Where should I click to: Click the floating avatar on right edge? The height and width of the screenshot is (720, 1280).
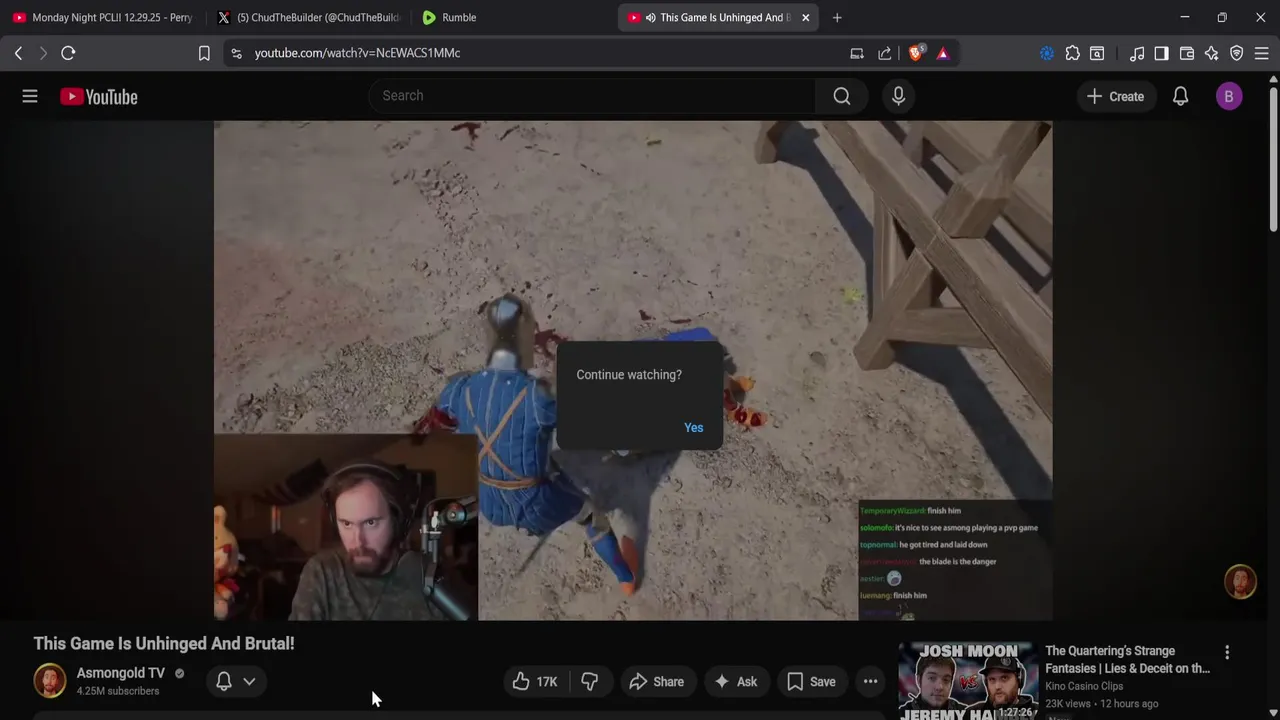(x=1240, y=582)
